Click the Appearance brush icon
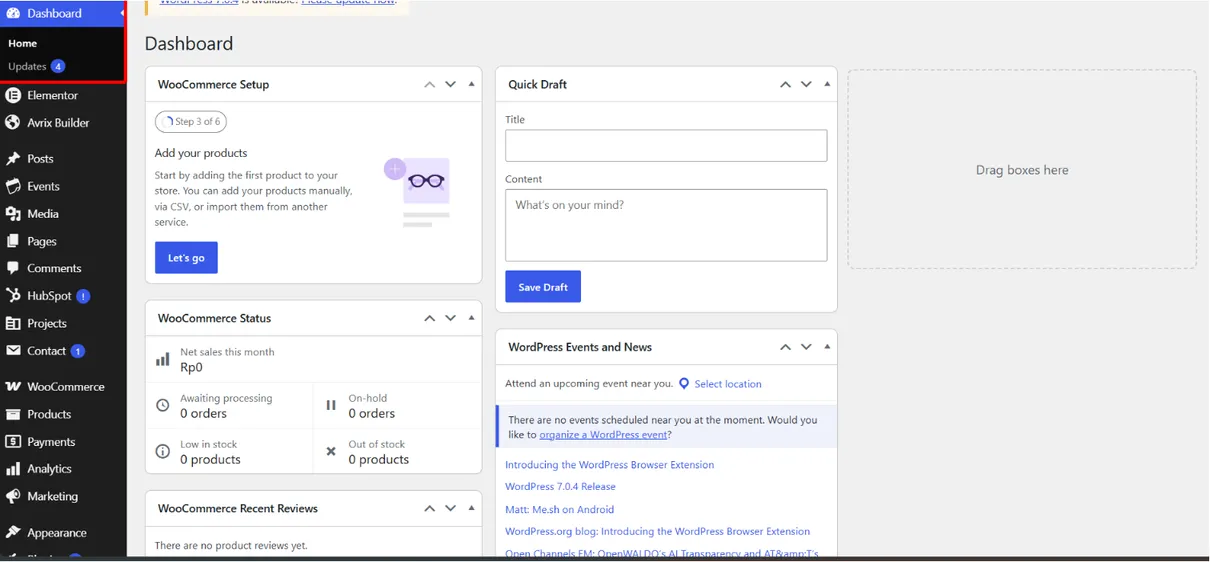 coord(13,532)
